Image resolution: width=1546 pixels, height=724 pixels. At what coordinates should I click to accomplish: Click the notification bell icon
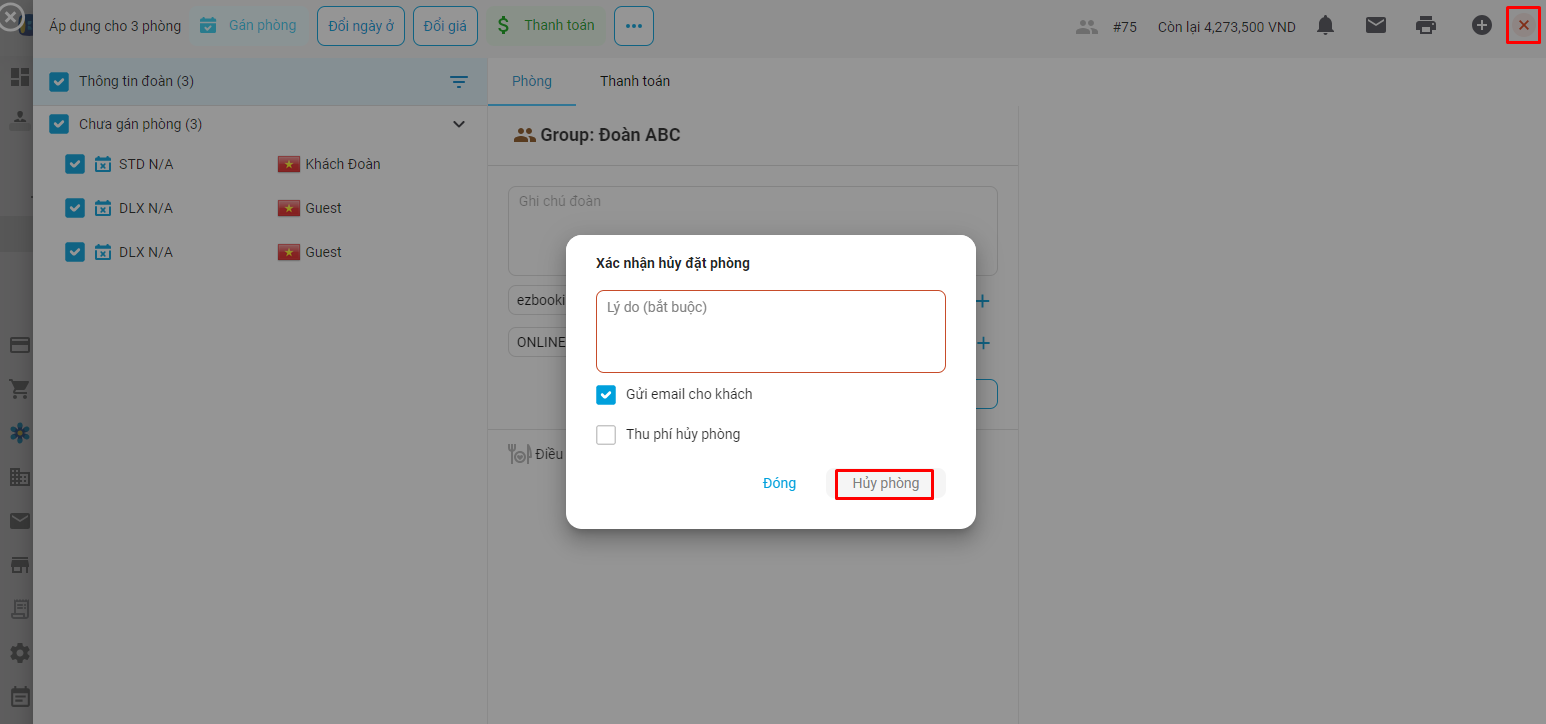(x=1325, y=26)
